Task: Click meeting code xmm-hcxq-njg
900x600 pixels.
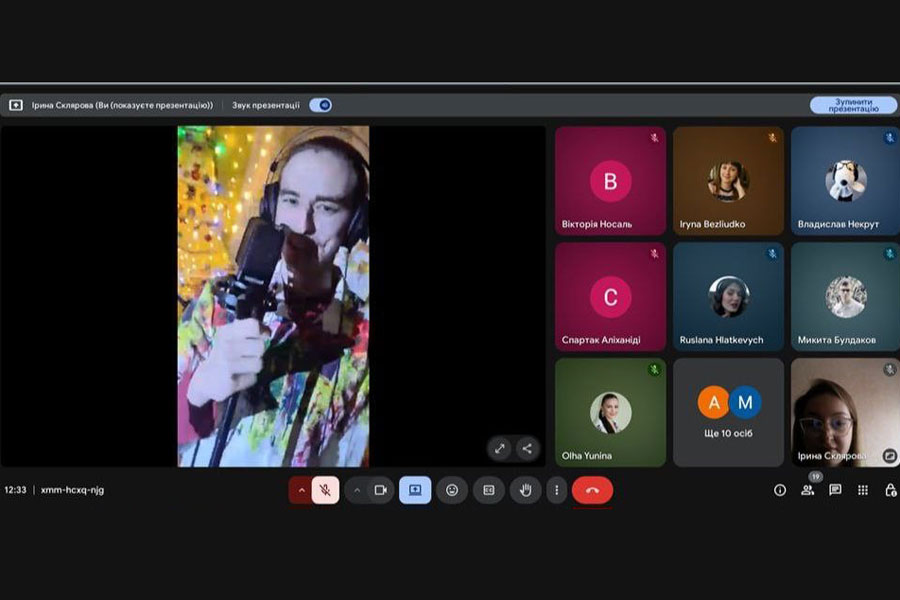Action: (x=72, y=490)
